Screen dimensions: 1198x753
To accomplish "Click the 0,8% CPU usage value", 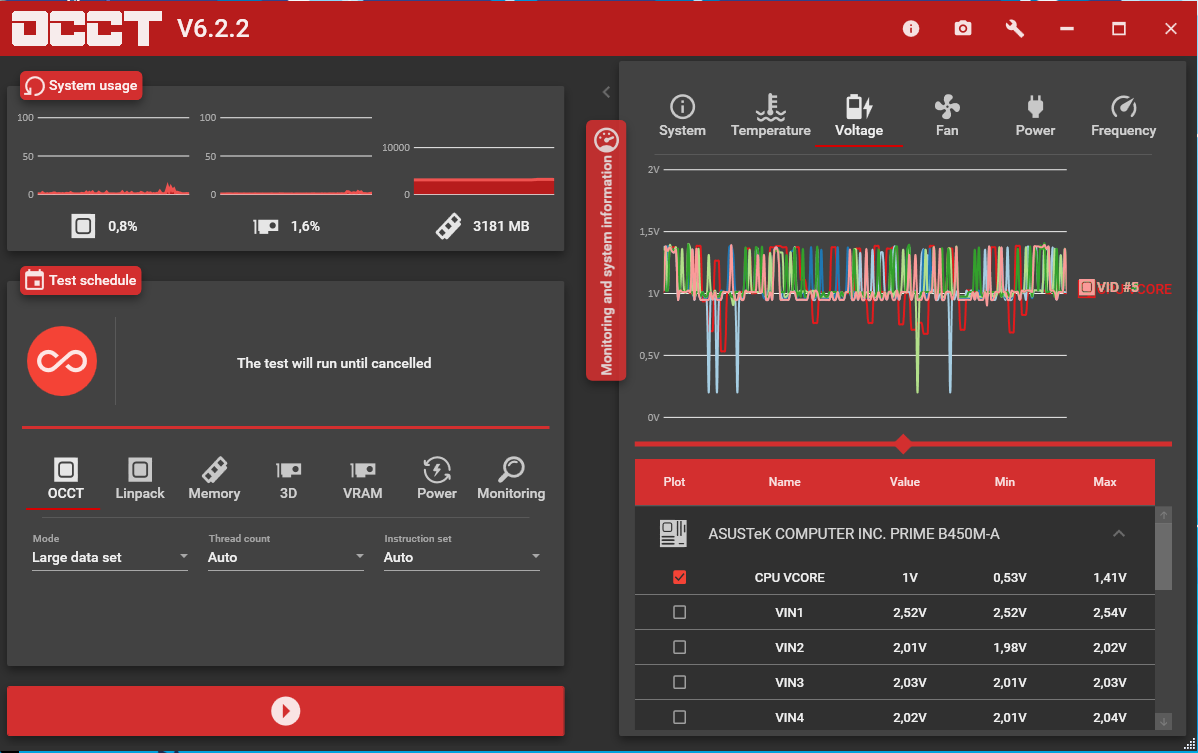I will (x=123, y=226).
